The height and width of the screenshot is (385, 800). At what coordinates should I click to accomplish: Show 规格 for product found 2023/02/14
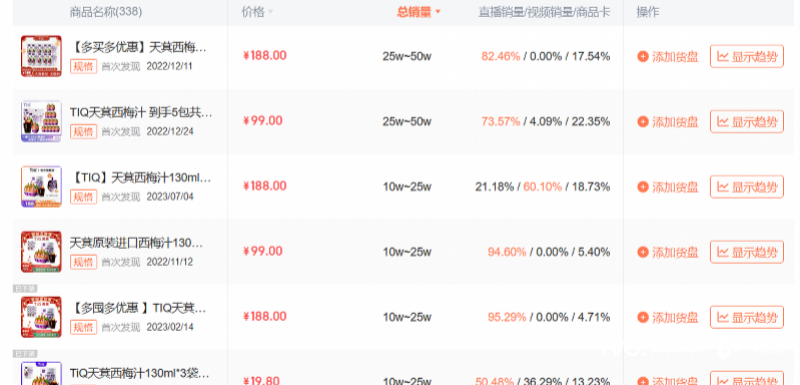84,327
